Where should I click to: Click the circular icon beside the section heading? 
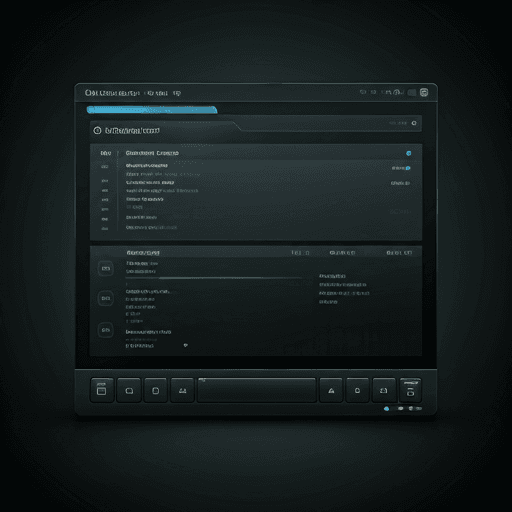(97, 130)
